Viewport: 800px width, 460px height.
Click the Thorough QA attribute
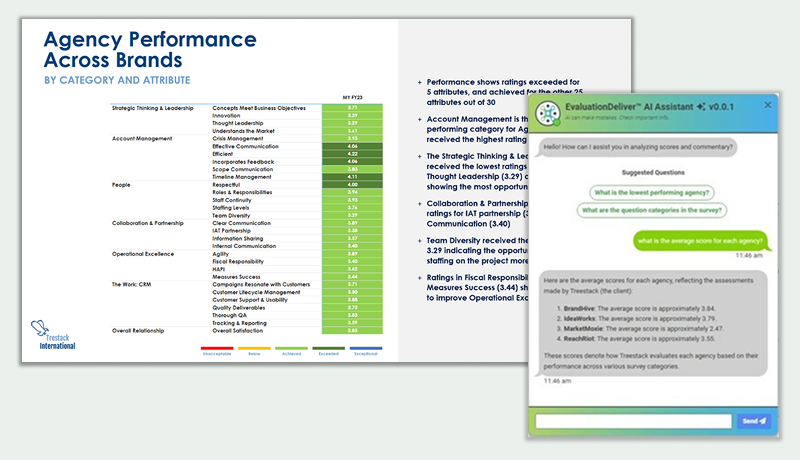tap(229, 315)
